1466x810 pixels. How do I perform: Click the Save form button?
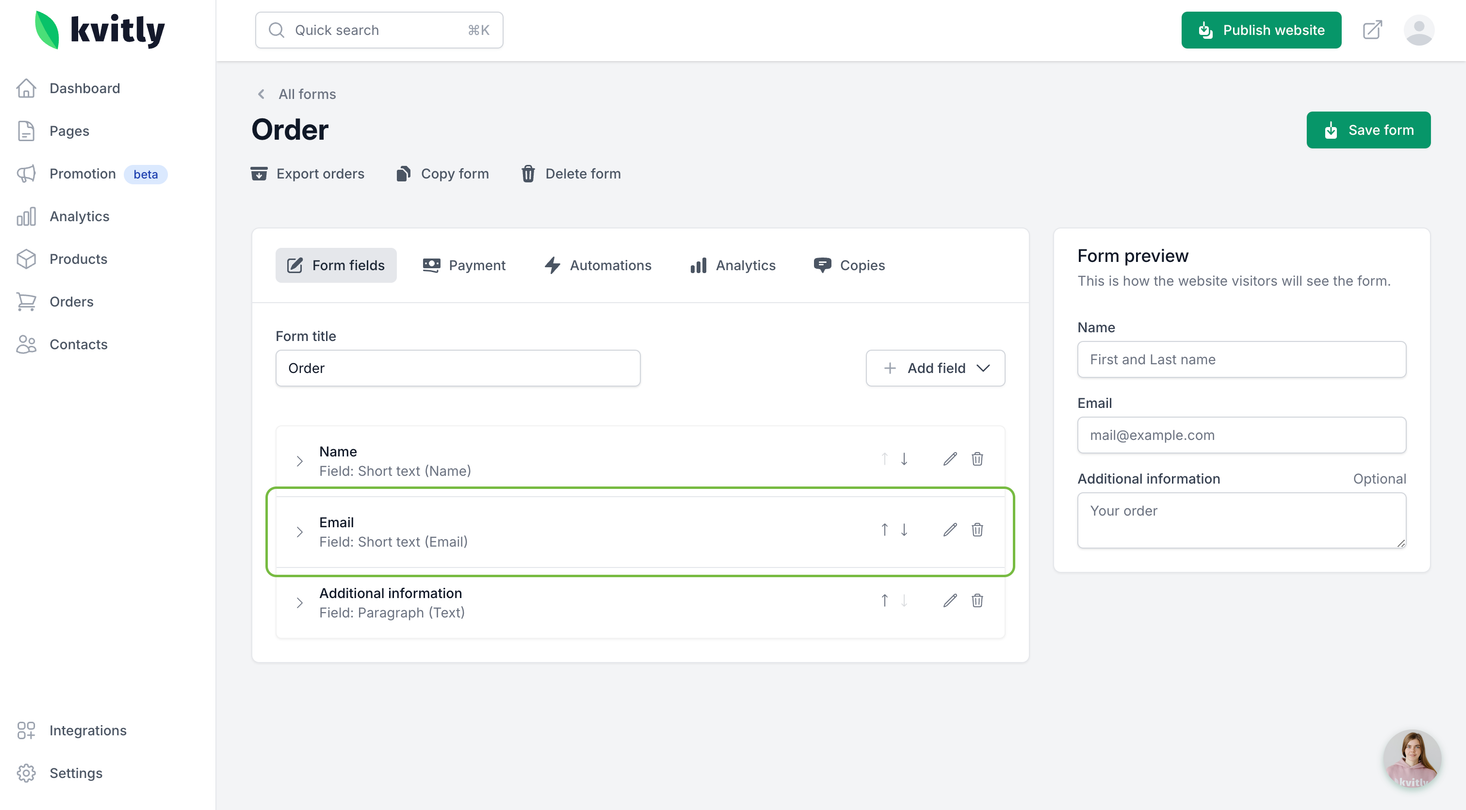coord(1368,130)
